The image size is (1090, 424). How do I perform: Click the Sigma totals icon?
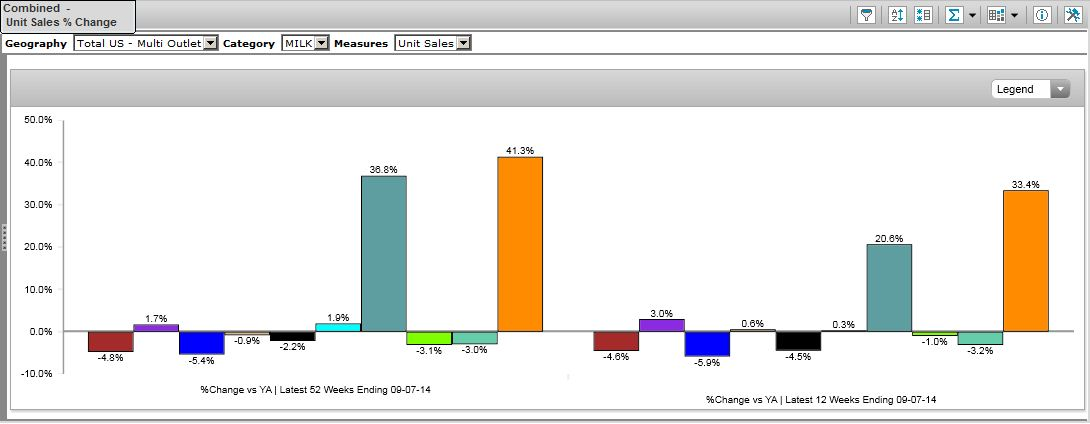954,15
